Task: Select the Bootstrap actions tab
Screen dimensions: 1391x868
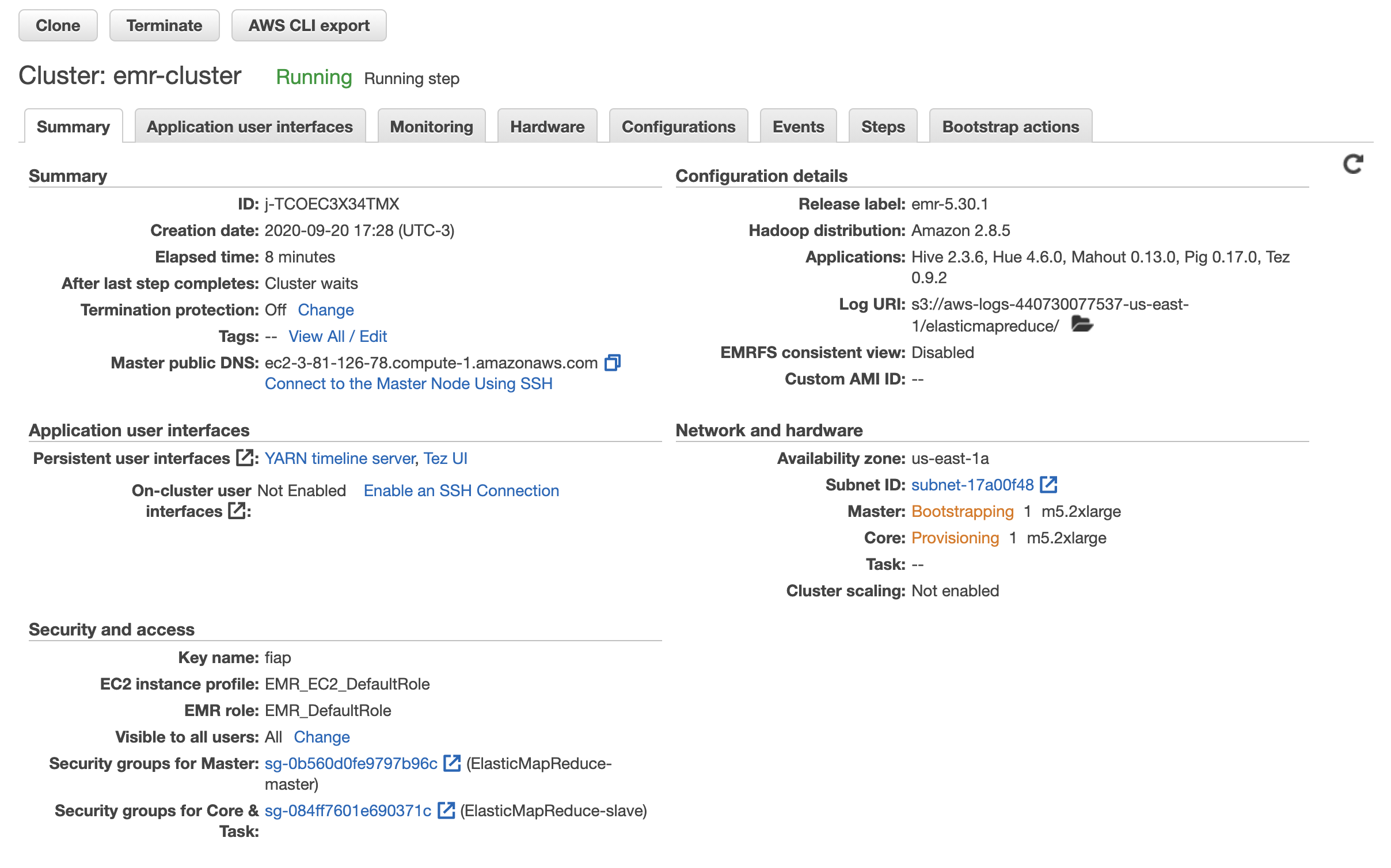Action: [1010, 127]
